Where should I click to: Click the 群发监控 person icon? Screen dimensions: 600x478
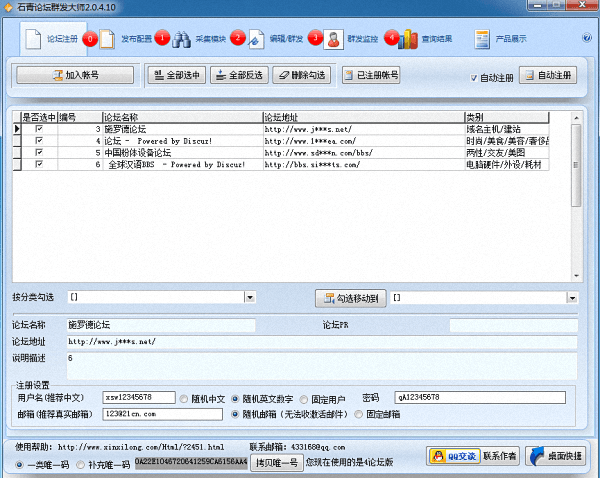click(330, 39)
